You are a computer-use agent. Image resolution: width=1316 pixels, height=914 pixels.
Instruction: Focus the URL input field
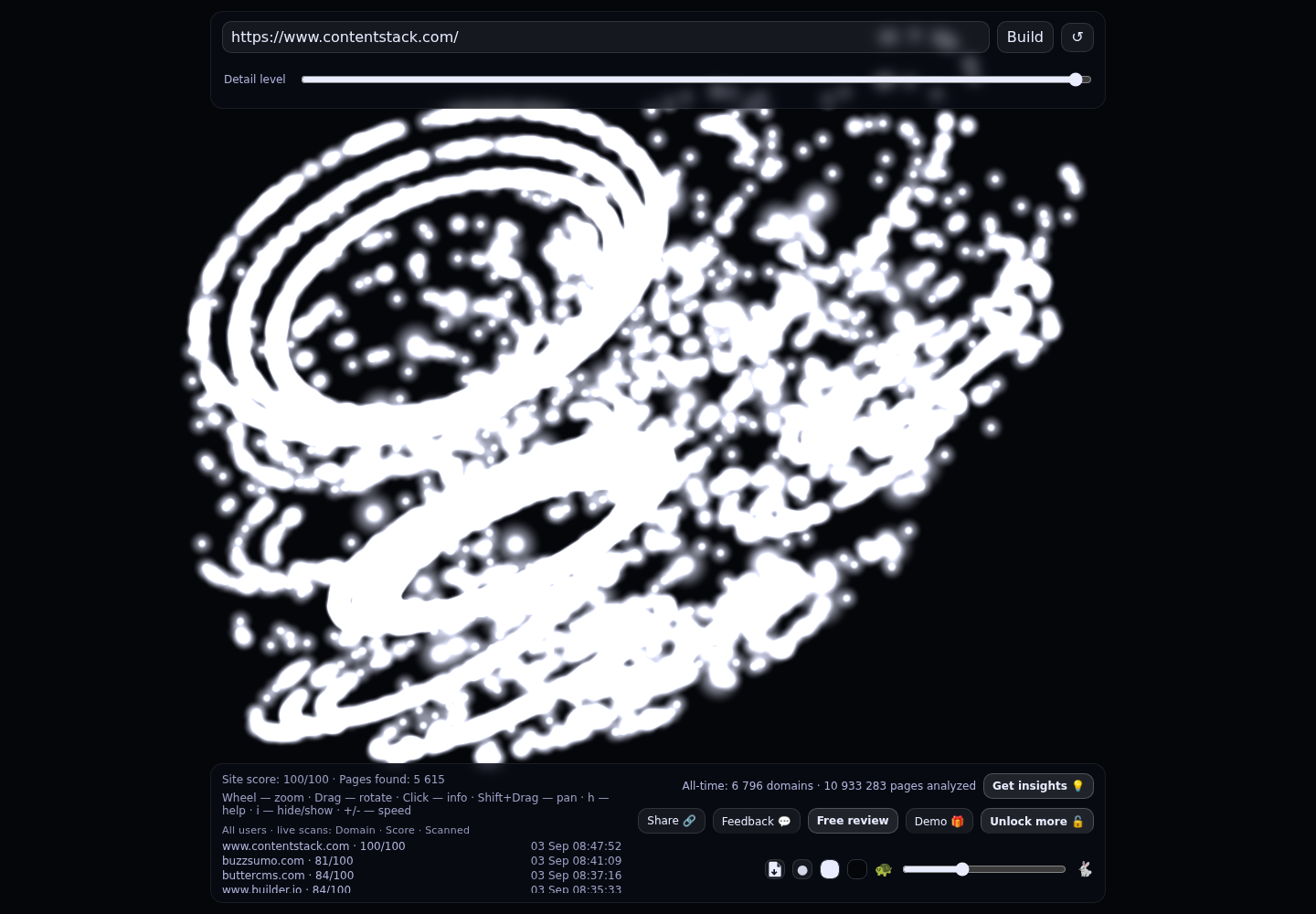coord(606,37)
